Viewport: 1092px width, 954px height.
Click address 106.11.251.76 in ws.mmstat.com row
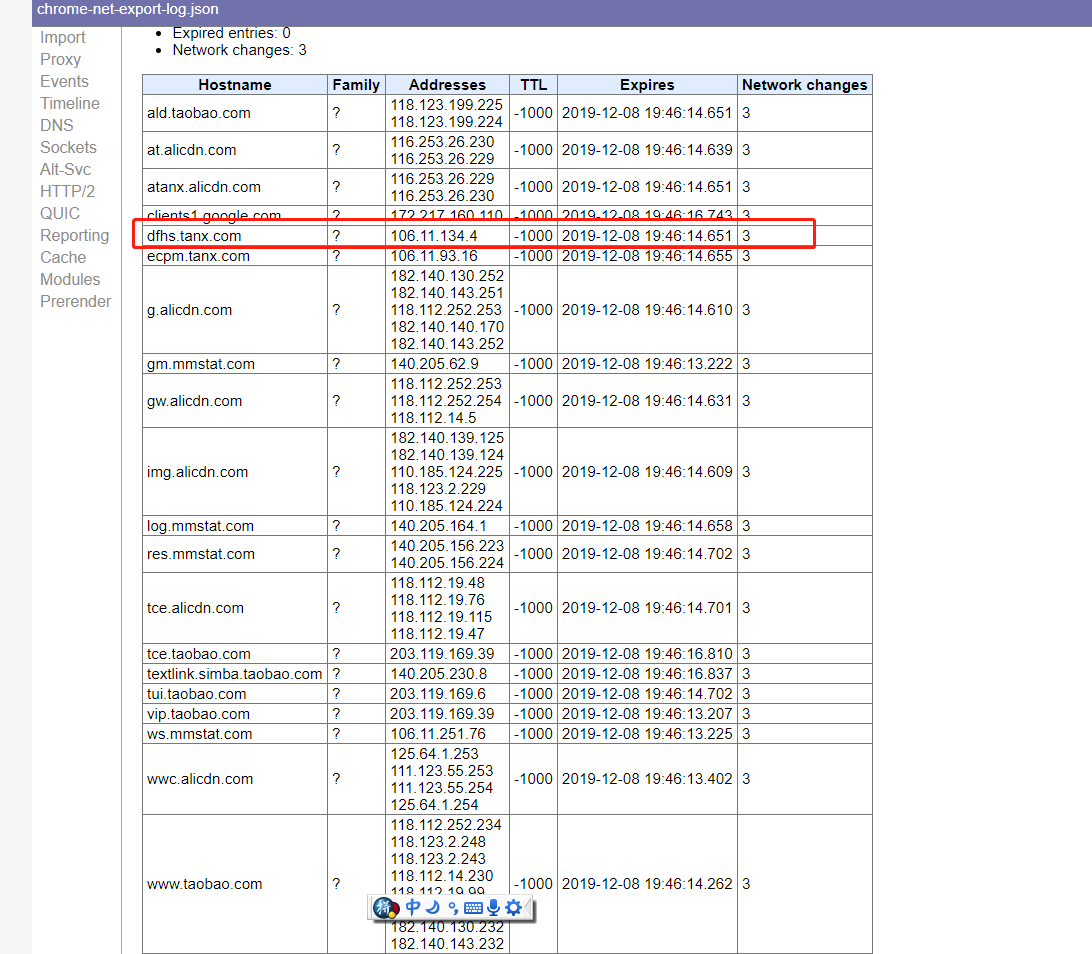(x=438, y=734)
